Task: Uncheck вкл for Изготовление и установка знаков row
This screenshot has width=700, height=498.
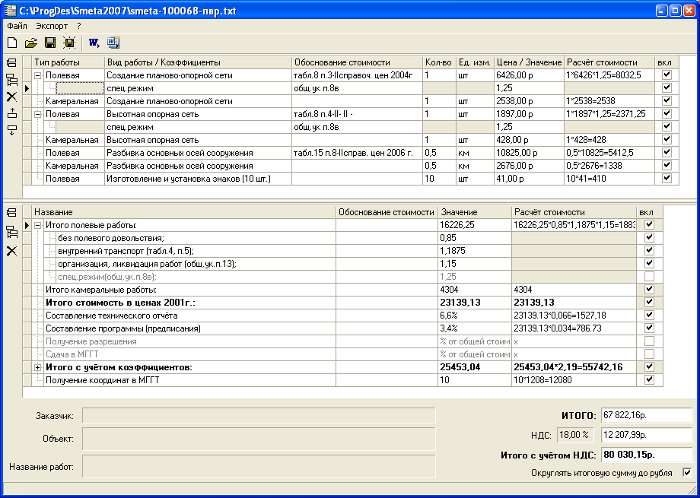Action: (x=667, y=178)
